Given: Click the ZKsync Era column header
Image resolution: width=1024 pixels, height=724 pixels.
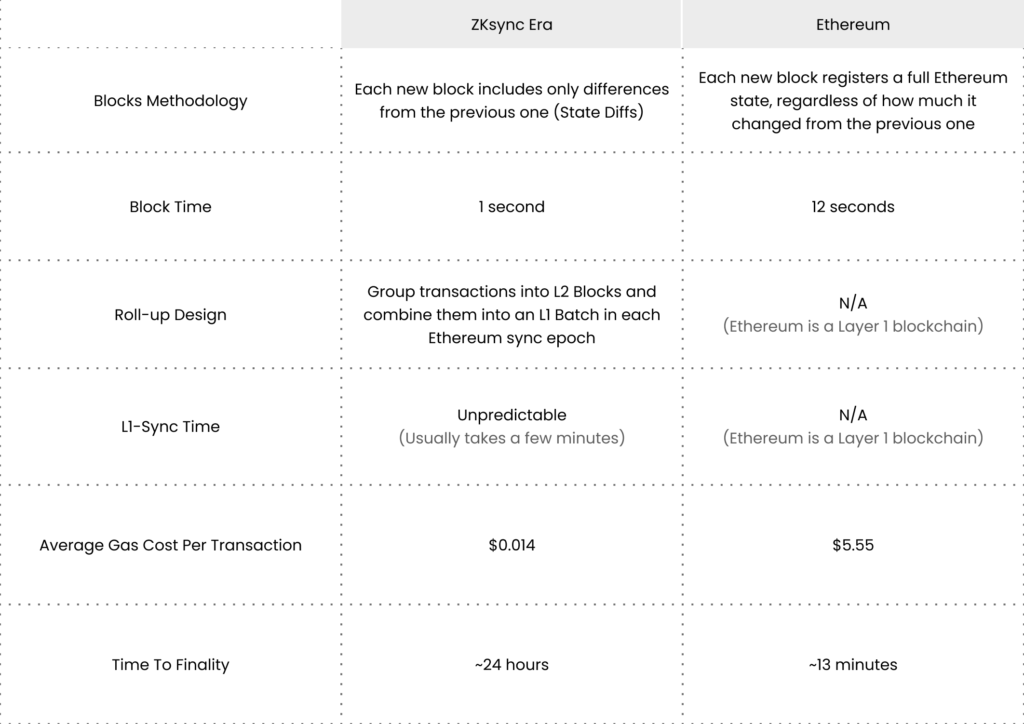Looking at the screenshot, I should click(511, 25).
